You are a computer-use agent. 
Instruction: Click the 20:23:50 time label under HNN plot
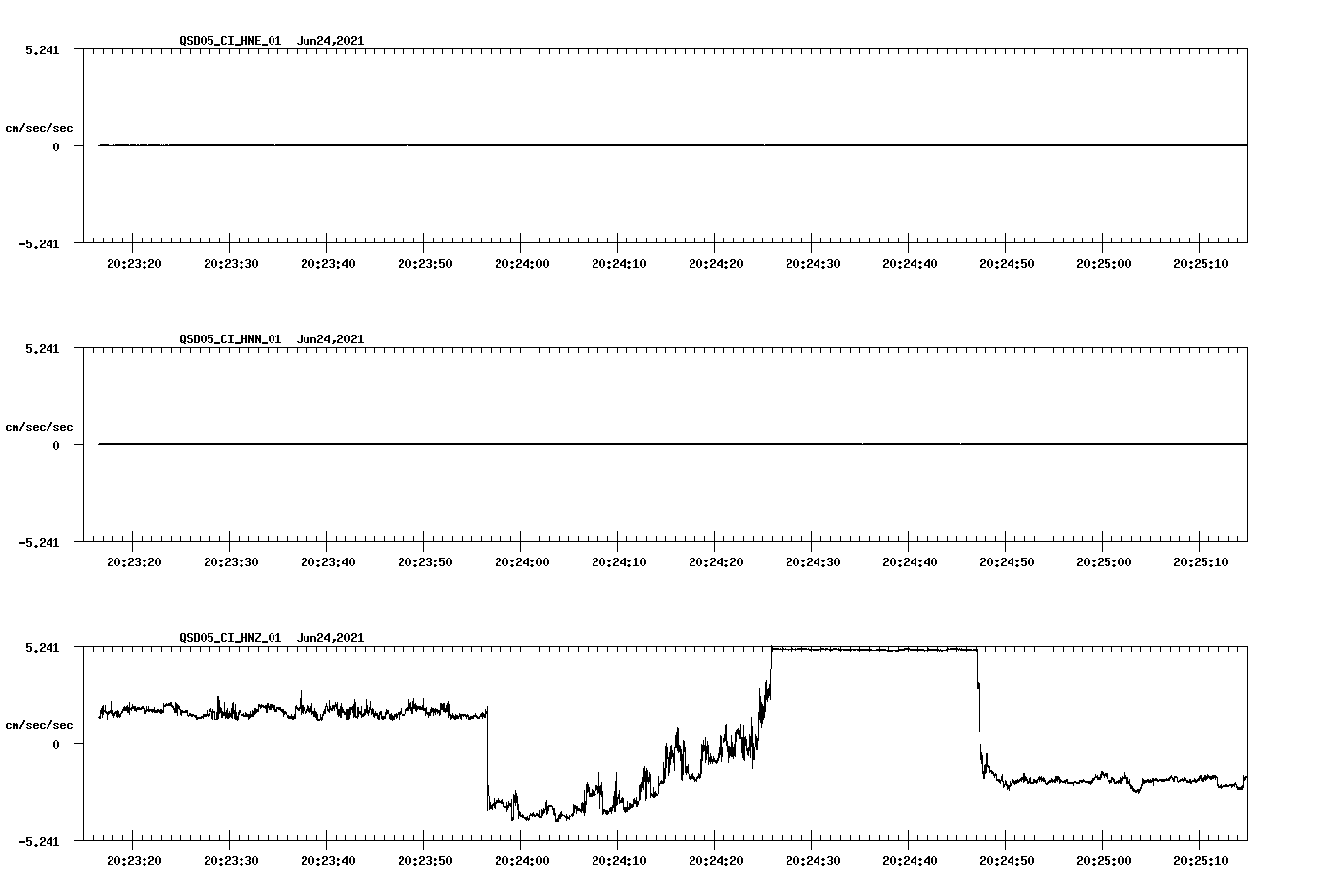coord(425,562)
